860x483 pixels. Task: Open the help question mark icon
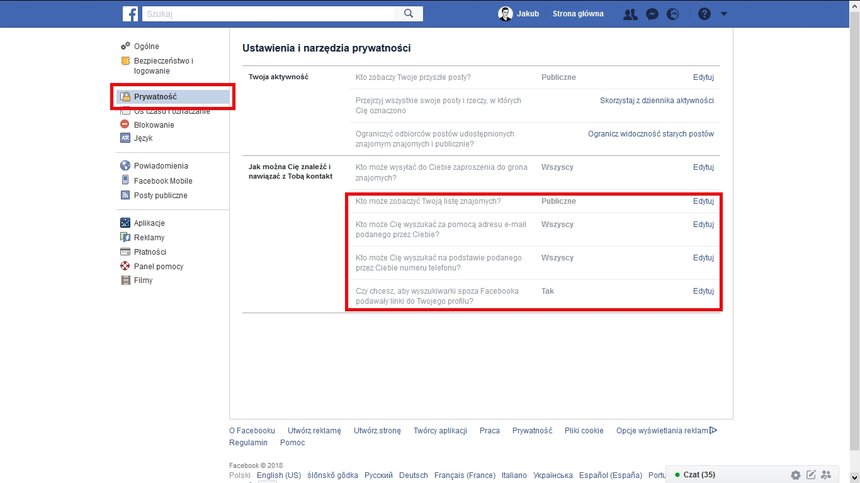pos(704,14)
